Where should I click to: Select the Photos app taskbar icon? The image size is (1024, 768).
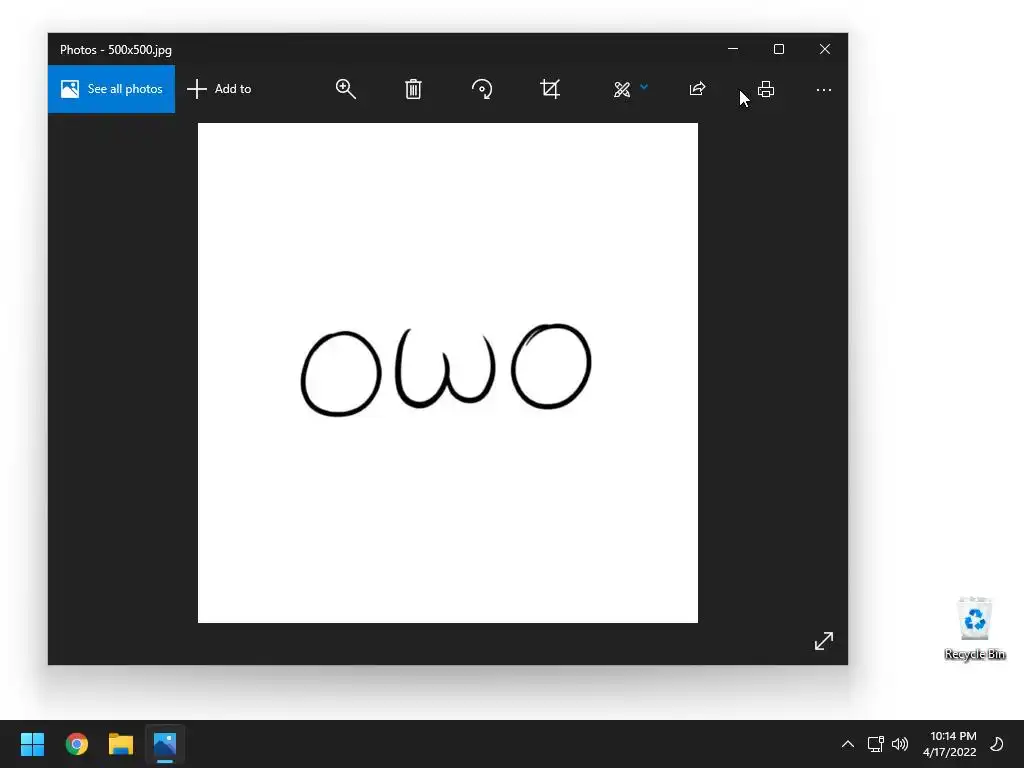pos(165,744)
